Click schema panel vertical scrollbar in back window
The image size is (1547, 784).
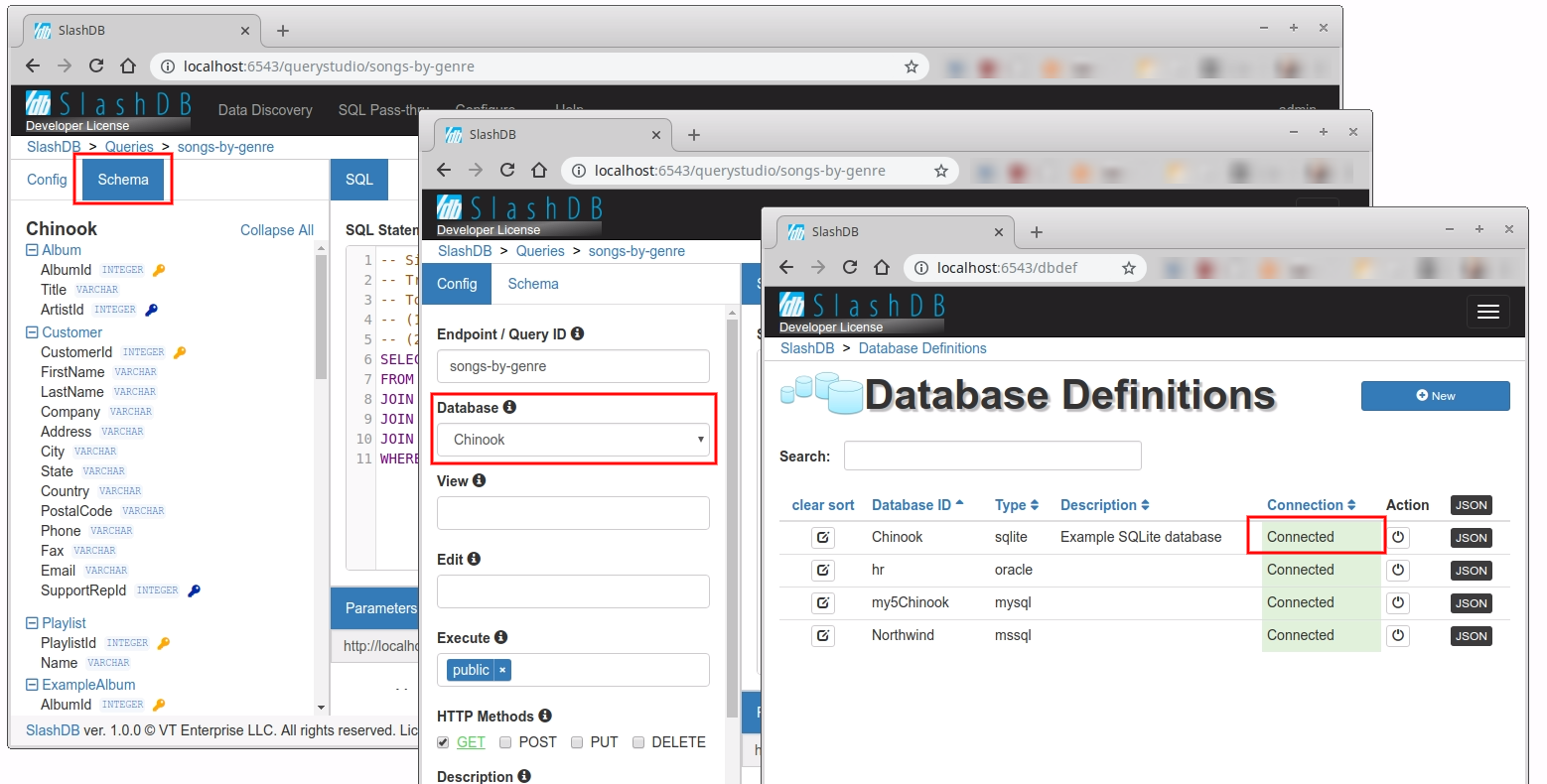(x=321, y=318)
